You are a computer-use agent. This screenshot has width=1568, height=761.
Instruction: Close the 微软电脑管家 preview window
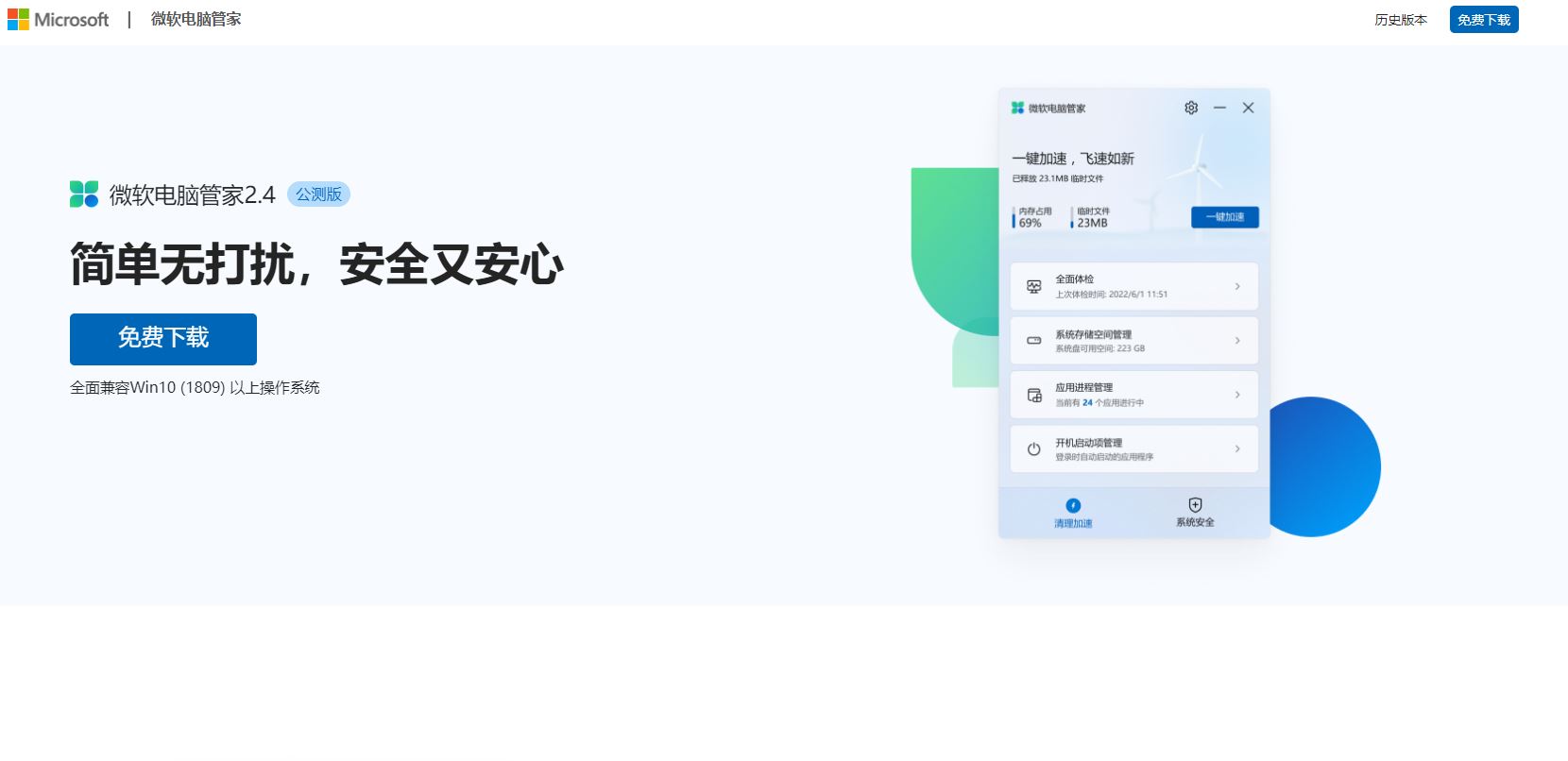coord(1248,108)
